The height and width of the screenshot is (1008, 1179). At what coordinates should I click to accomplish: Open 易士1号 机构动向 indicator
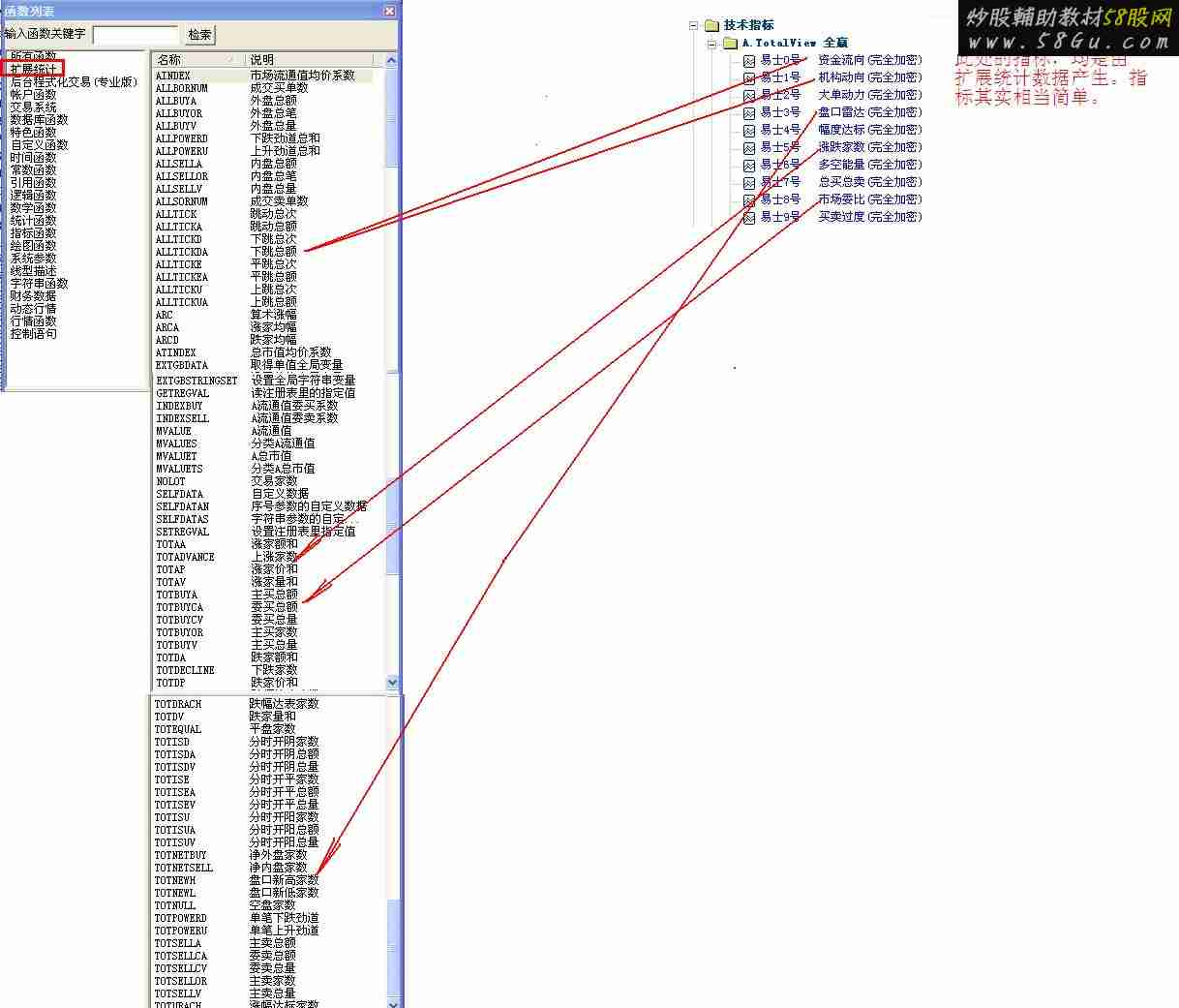tap(840, 77)
